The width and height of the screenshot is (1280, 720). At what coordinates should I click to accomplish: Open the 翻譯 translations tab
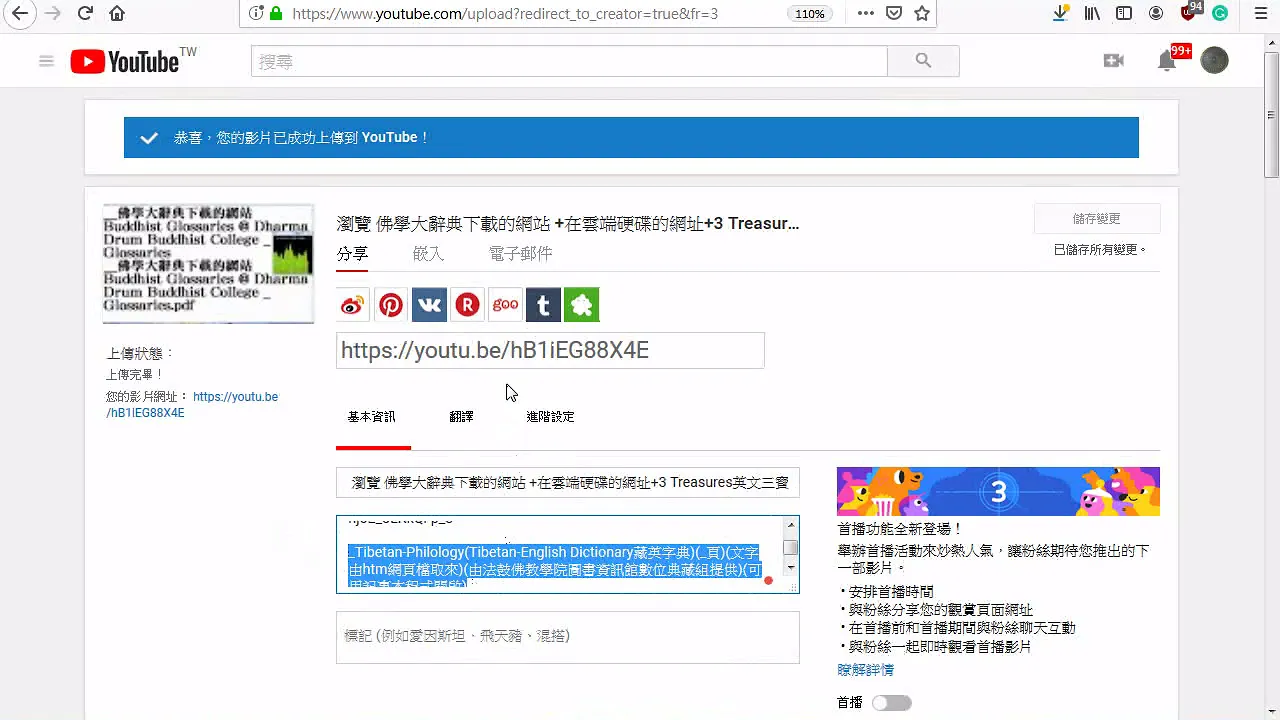click(462, 417)
